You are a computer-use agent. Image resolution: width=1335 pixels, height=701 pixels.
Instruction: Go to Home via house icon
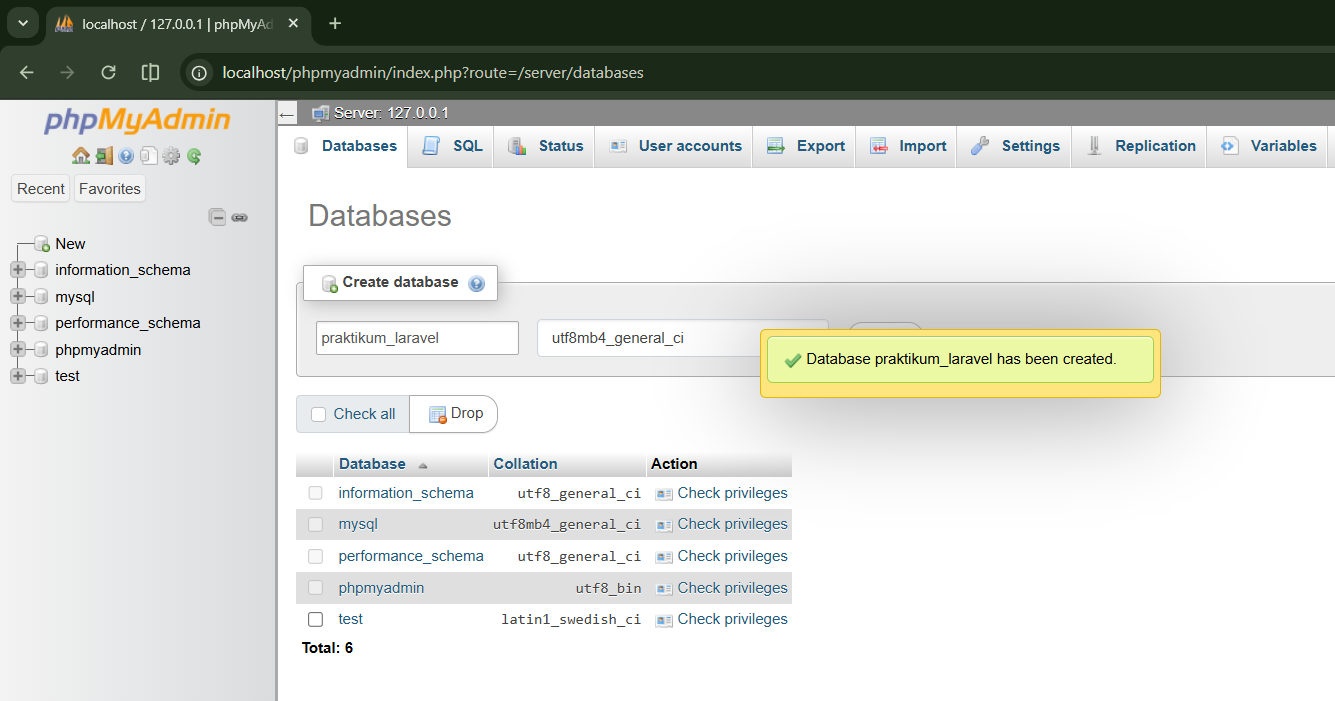[81, 156]
